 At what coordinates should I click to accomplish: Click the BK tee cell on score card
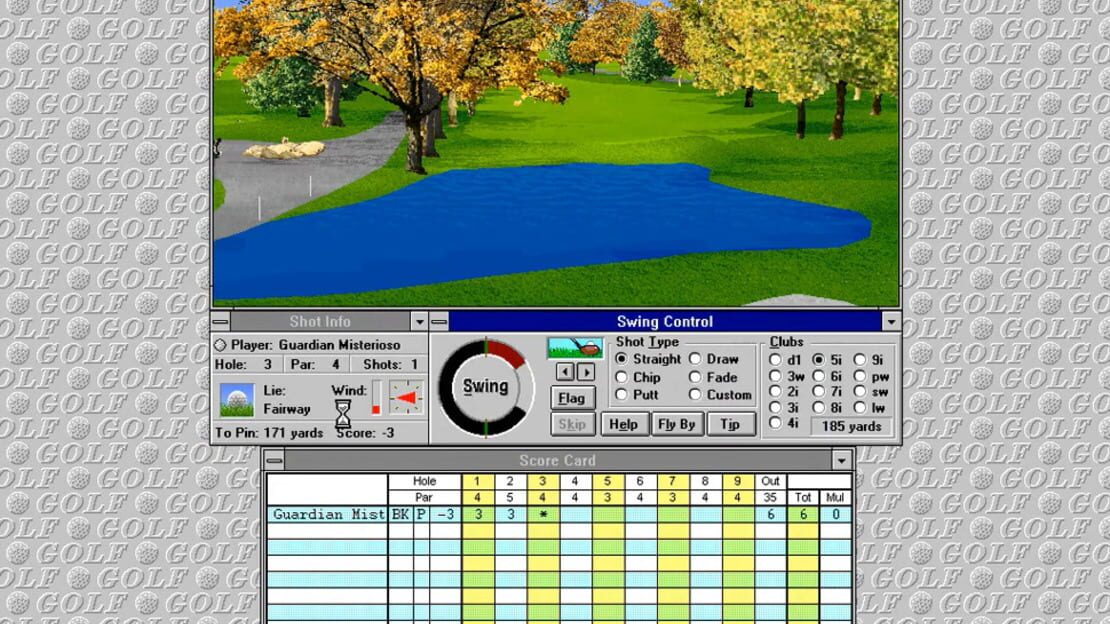point(401,514)
